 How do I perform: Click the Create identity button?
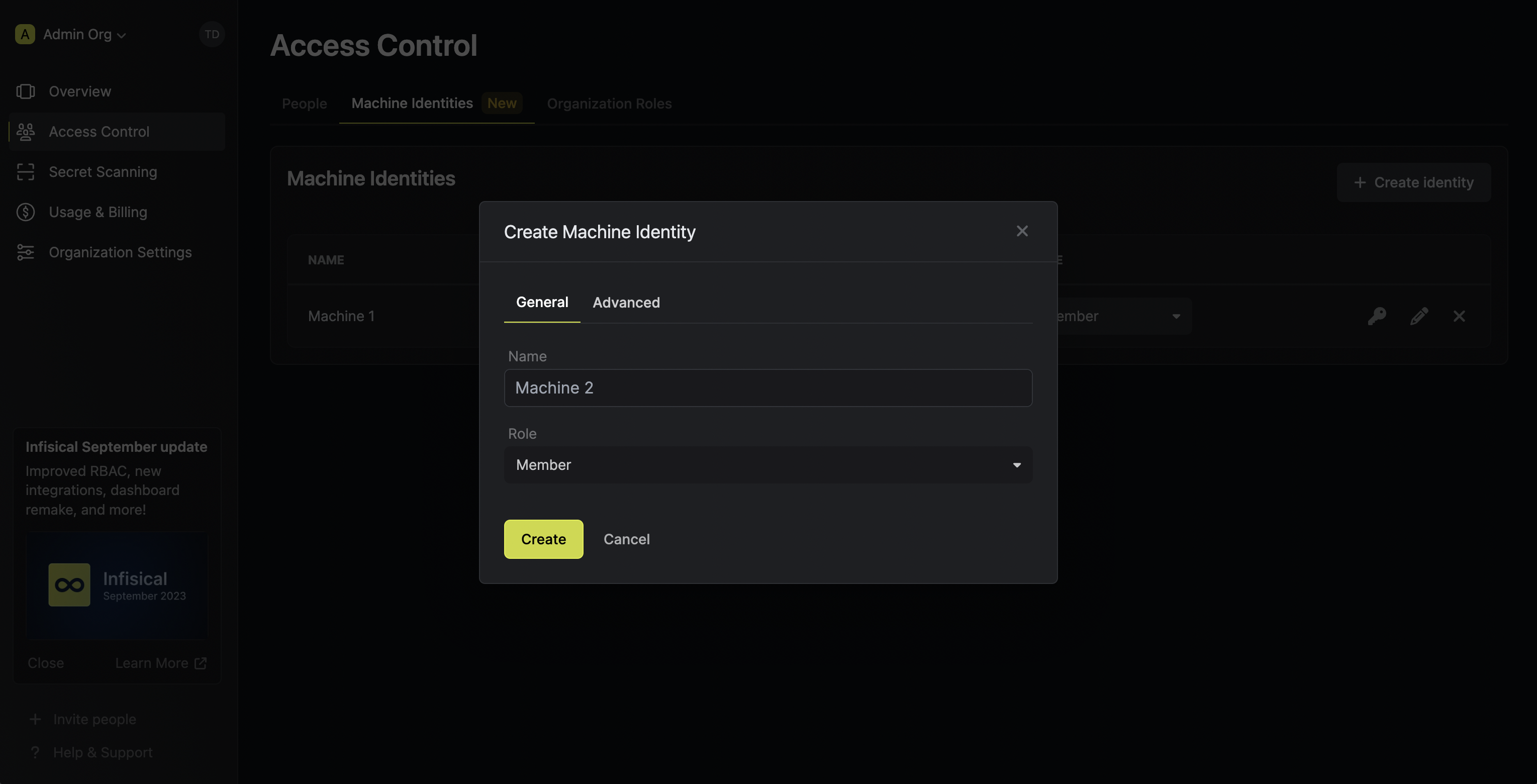click(1413, 182)
